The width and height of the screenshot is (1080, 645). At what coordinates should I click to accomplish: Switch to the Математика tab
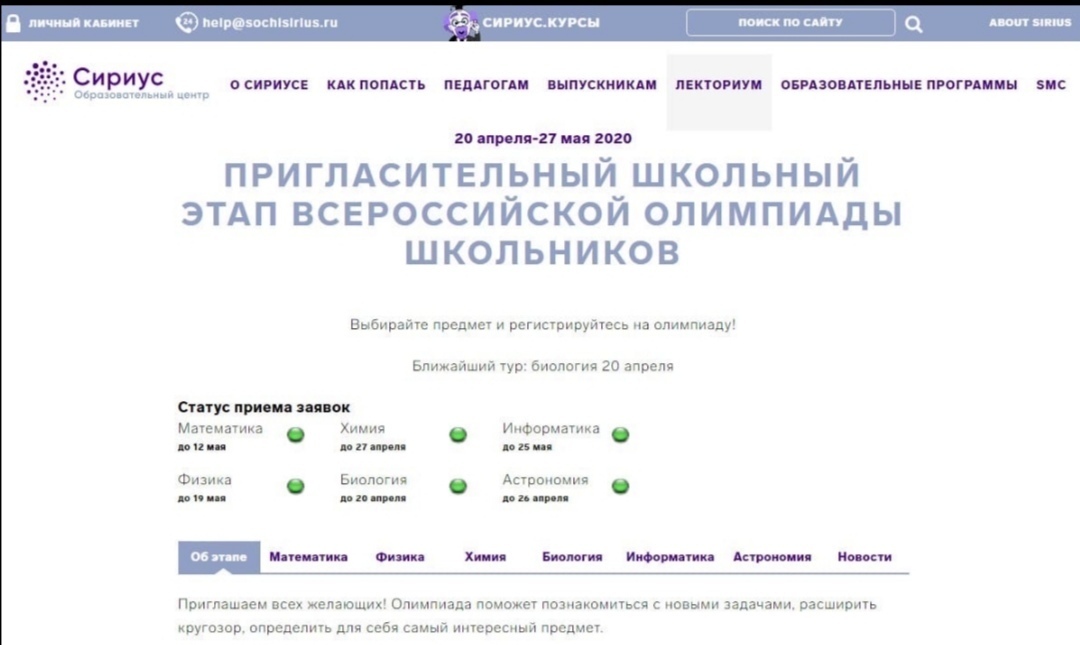pos(308,557)
